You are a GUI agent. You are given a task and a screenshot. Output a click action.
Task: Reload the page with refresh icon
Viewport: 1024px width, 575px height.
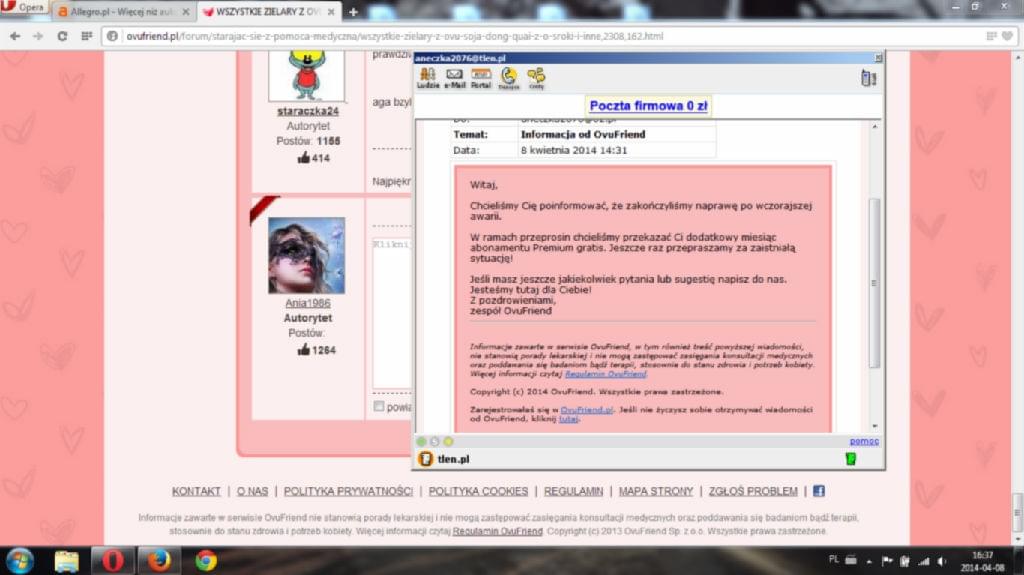click(x=62, y=36)
